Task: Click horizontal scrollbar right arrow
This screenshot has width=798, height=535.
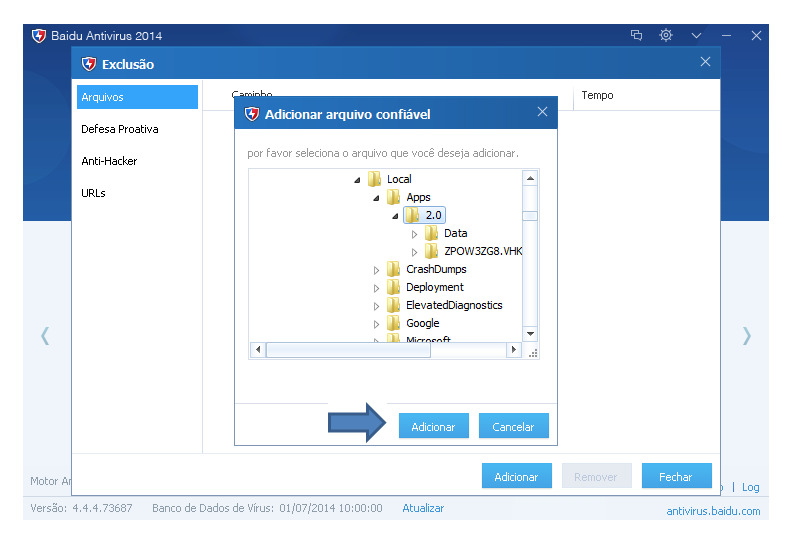Action: point(514,350)
